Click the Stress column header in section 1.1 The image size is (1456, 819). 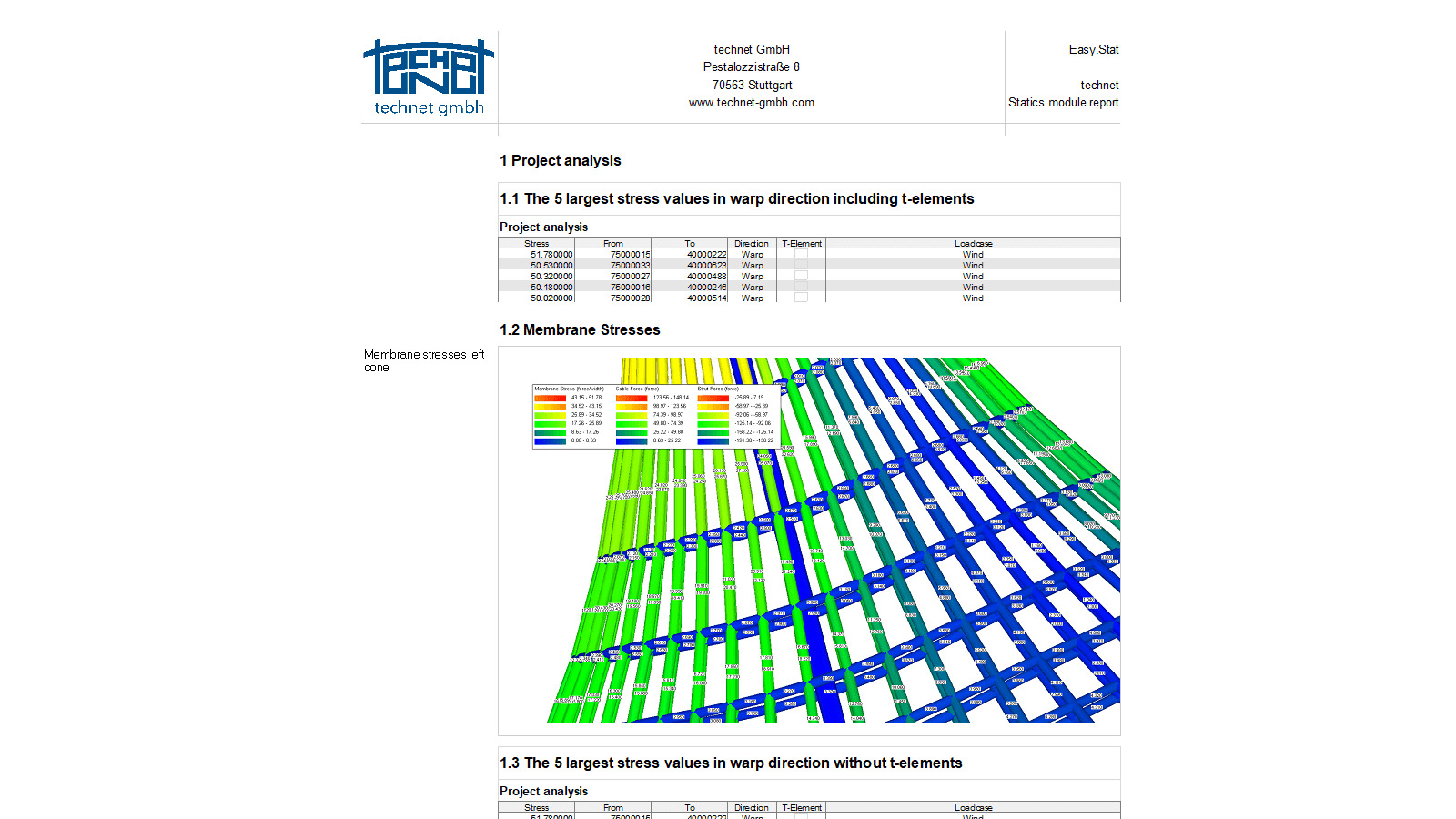[x=536, y=244]
